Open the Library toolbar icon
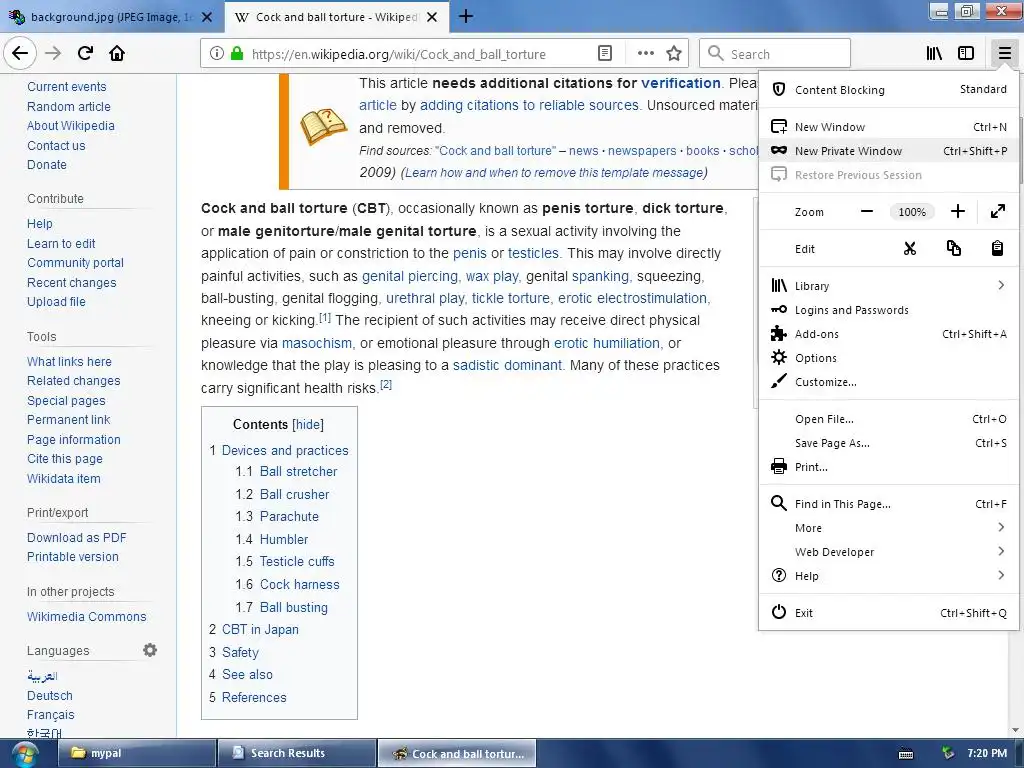This screenshot has height=768, width=1024. pyautogui.click(x=934, y=54)
